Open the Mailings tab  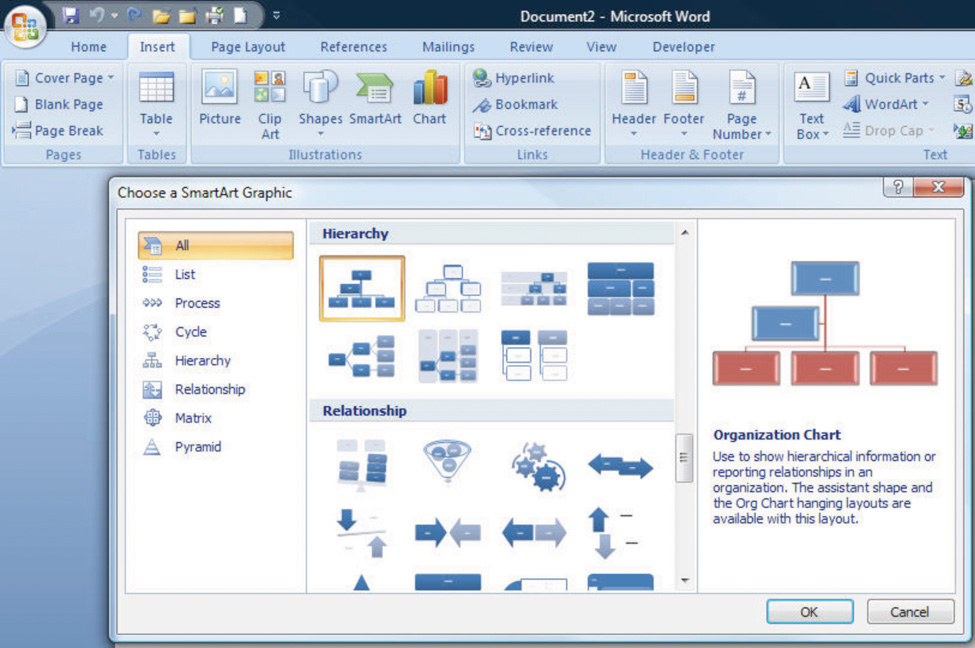click(448, 47)
